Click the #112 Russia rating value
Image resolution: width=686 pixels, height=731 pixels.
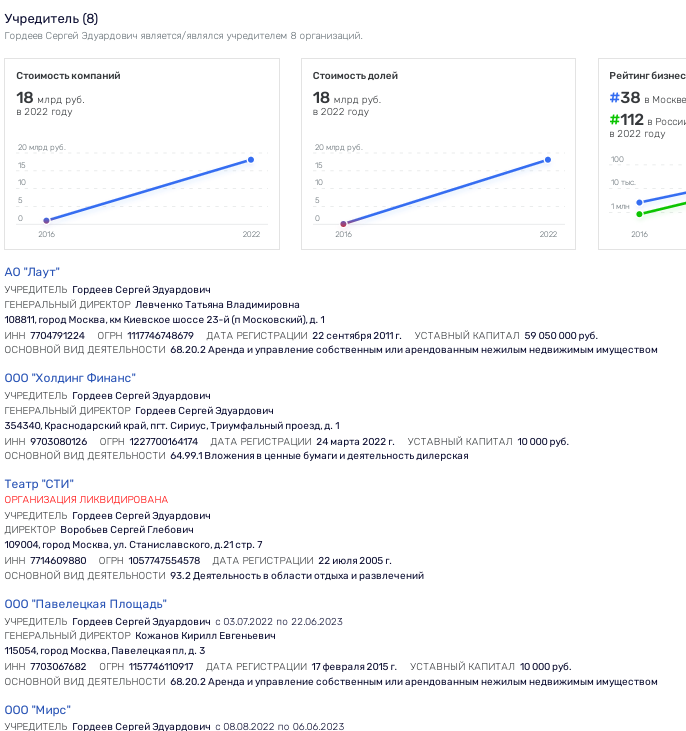(x=627, y=120)
